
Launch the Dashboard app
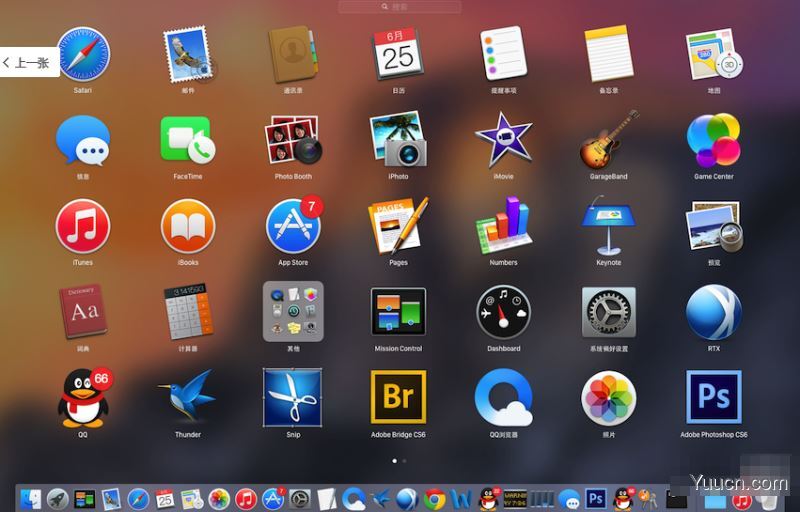coord(504,313)
